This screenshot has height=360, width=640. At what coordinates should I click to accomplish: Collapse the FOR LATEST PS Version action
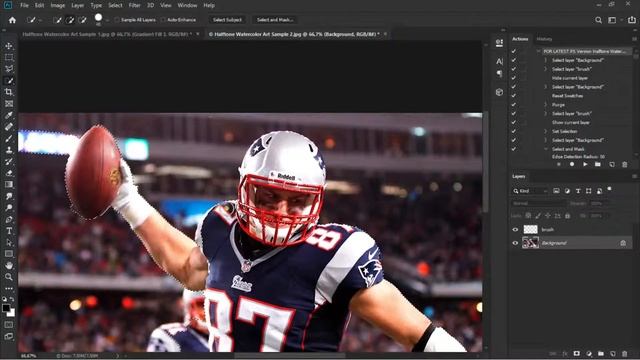coord(538,51)
